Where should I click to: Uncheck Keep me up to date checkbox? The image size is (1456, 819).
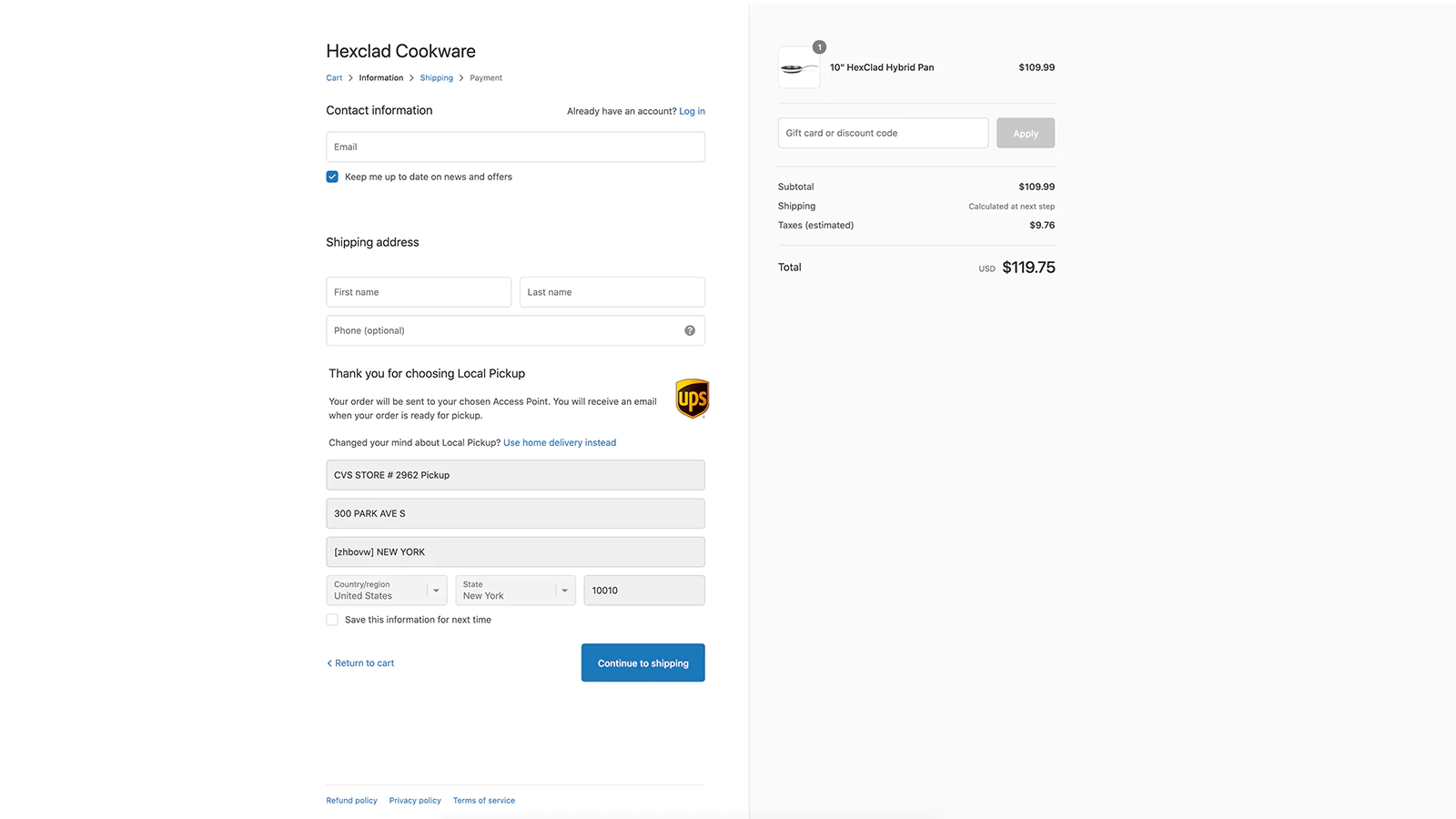(x=332, y=177)
